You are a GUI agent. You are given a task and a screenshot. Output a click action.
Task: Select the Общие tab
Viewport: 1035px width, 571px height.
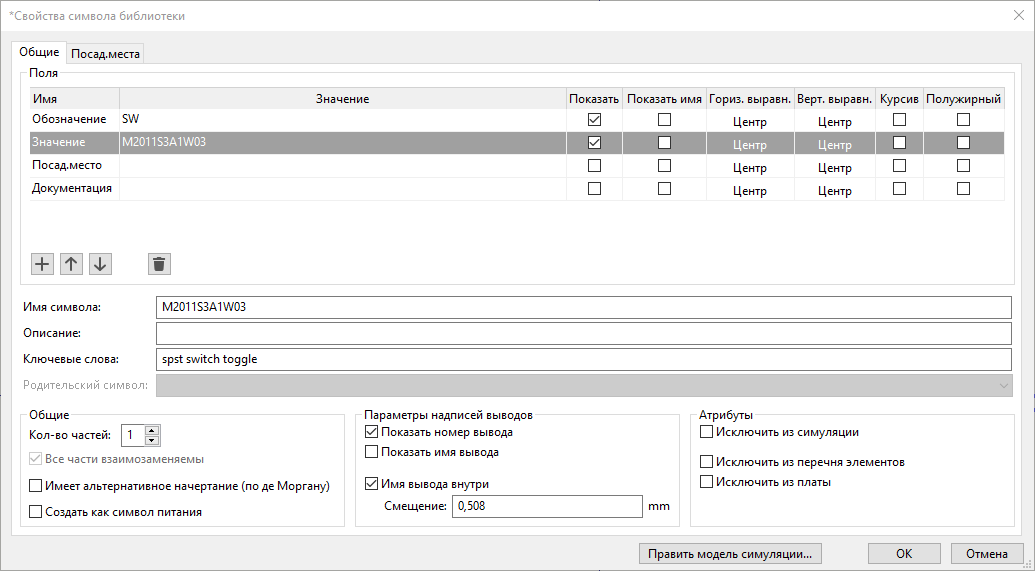coord(40,52)
